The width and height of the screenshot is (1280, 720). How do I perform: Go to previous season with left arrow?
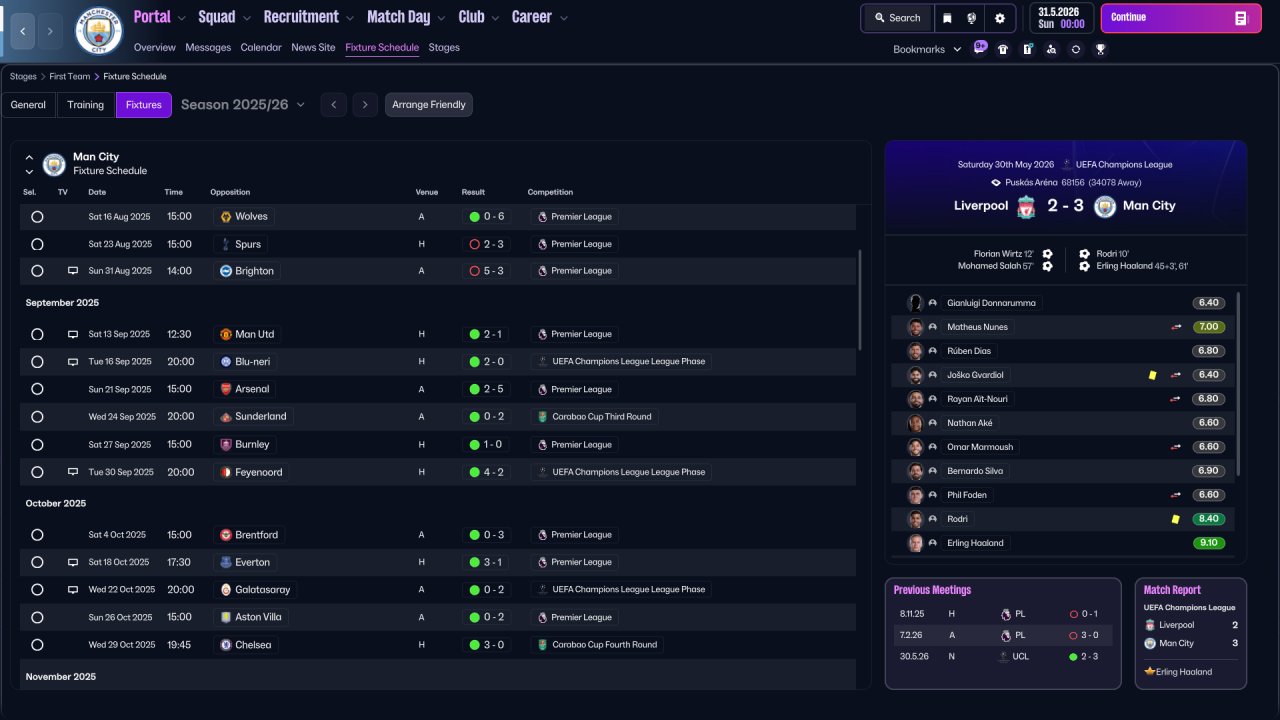334,105
